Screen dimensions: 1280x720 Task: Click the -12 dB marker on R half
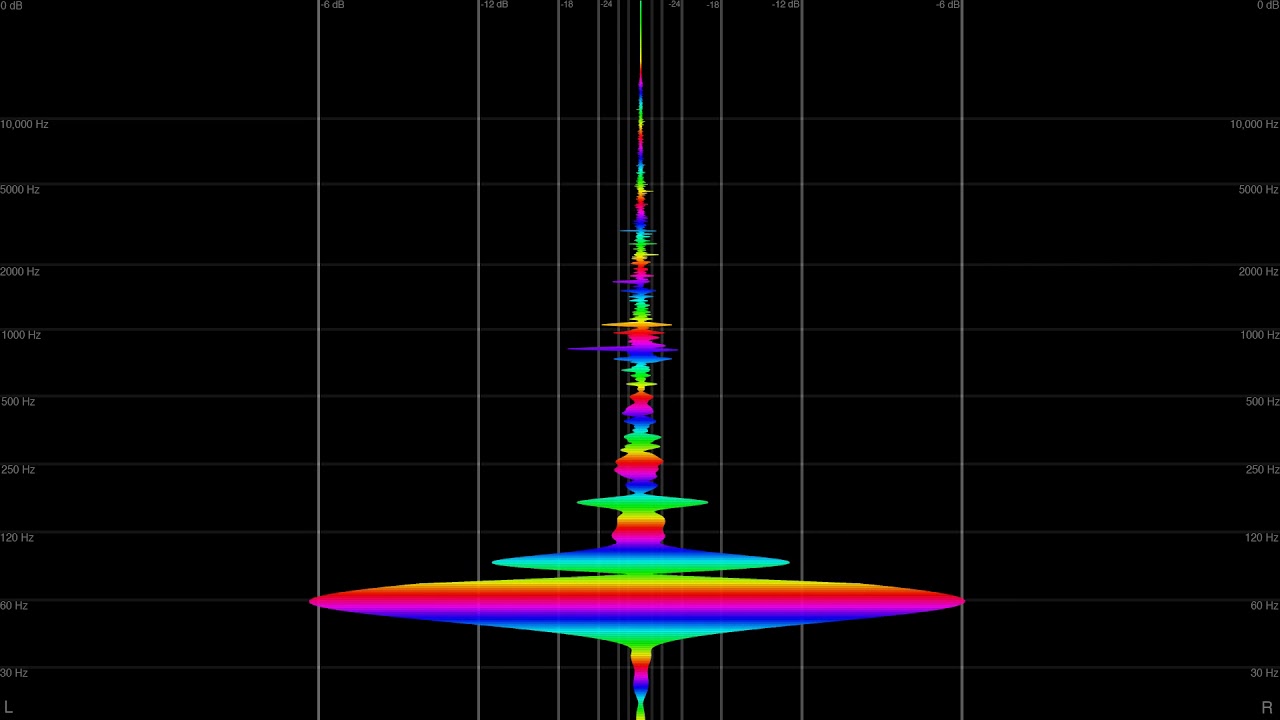coord(786,5)
